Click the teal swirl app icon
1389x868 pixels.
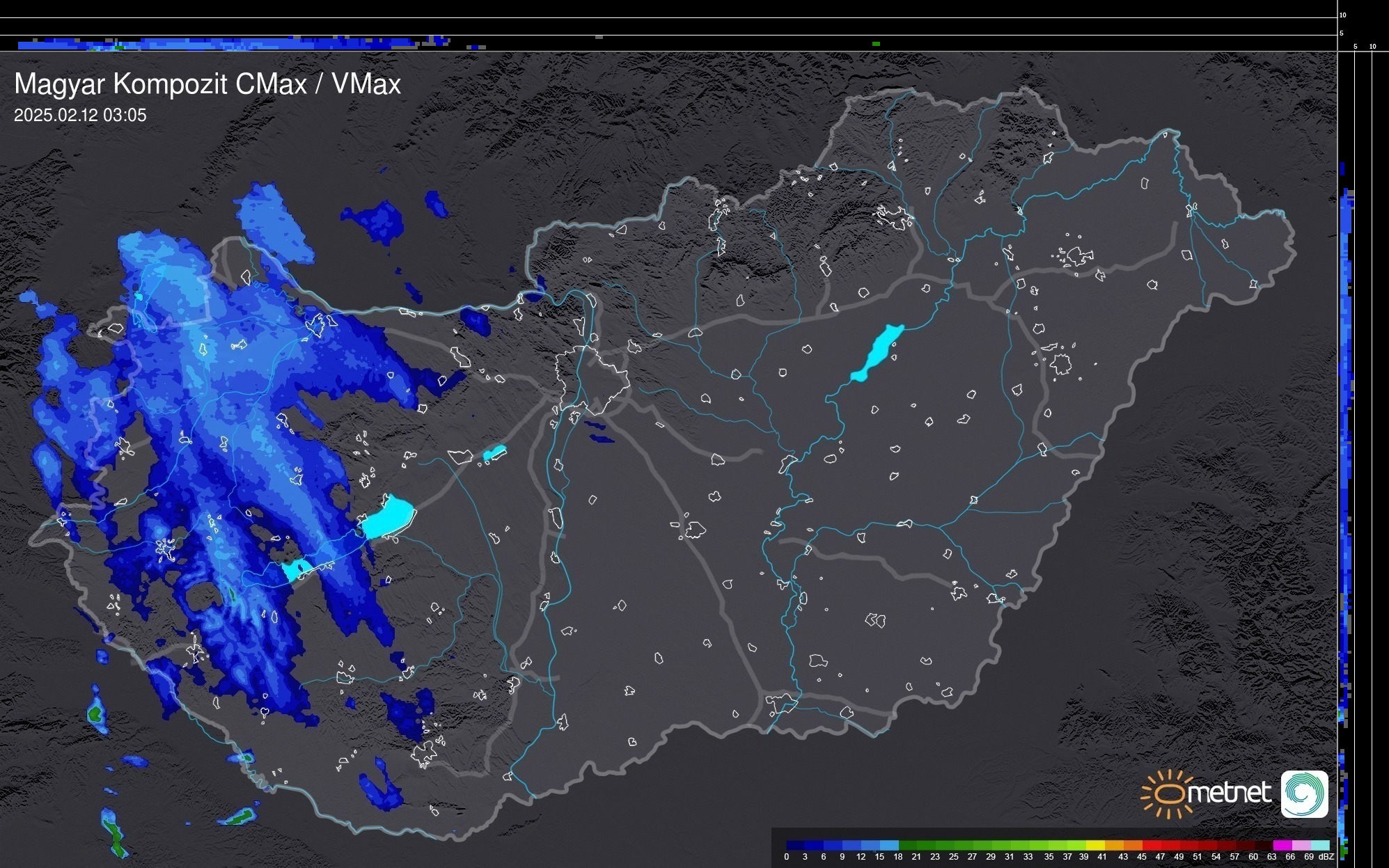point(1304,794)
